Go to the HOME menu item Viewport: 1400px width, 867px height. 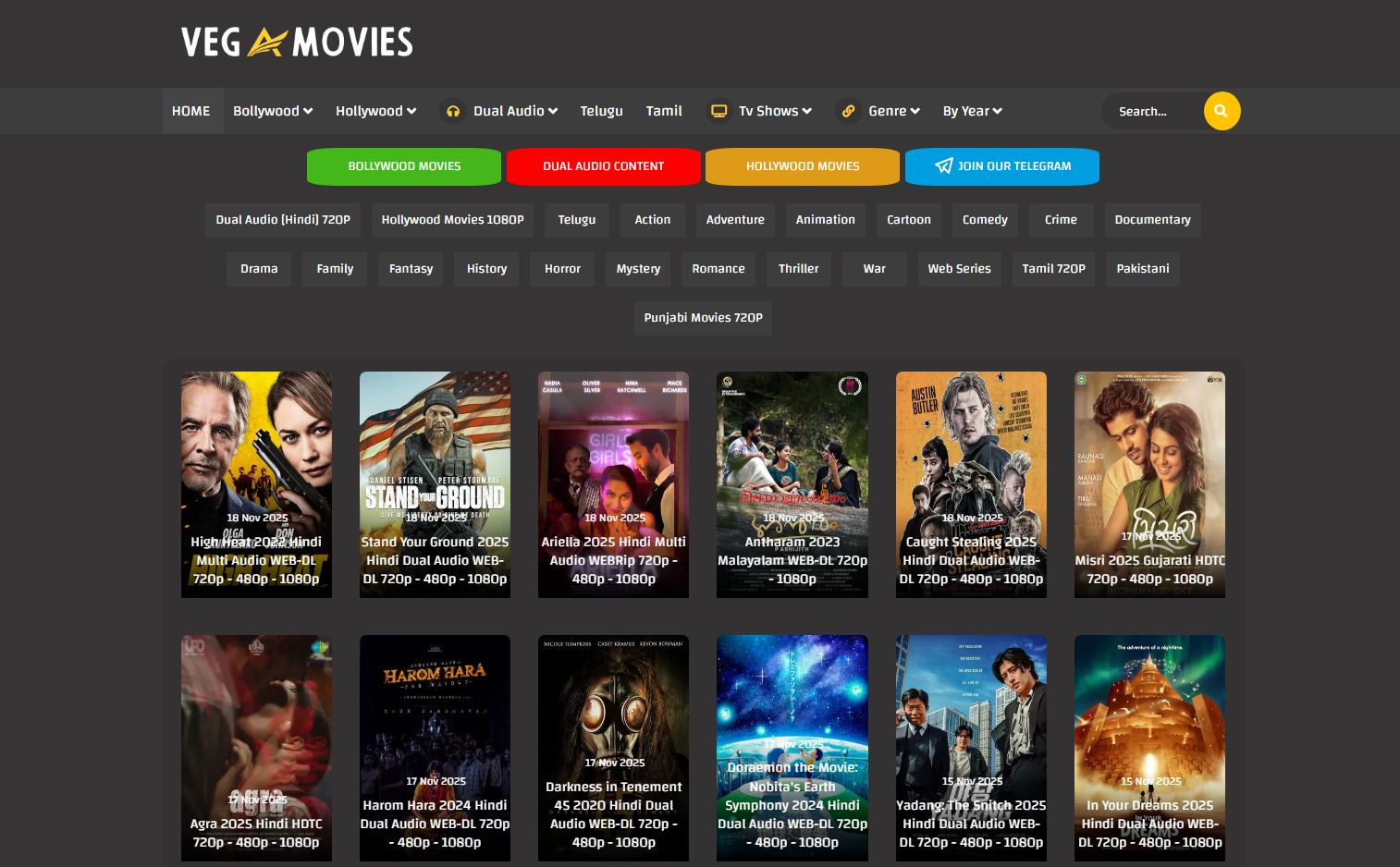(x=191, y=111)
